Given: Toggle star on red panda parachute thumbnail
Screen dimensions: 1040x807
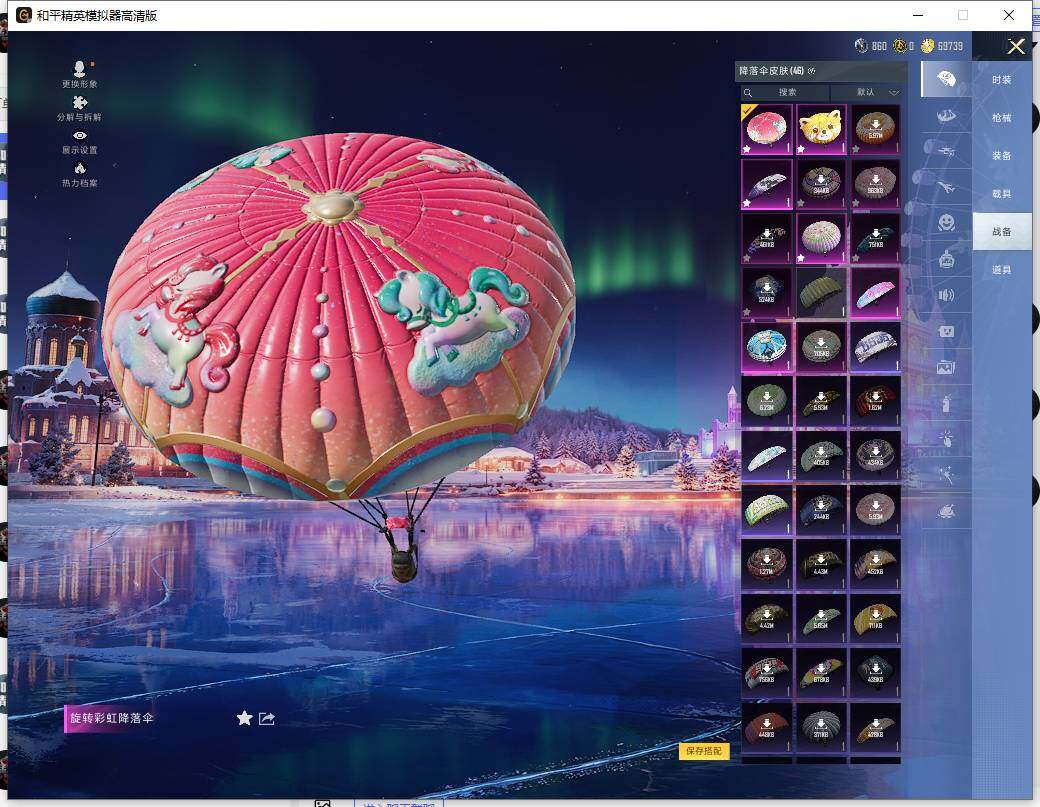Looking at the screenshot, I should [802, 149].
